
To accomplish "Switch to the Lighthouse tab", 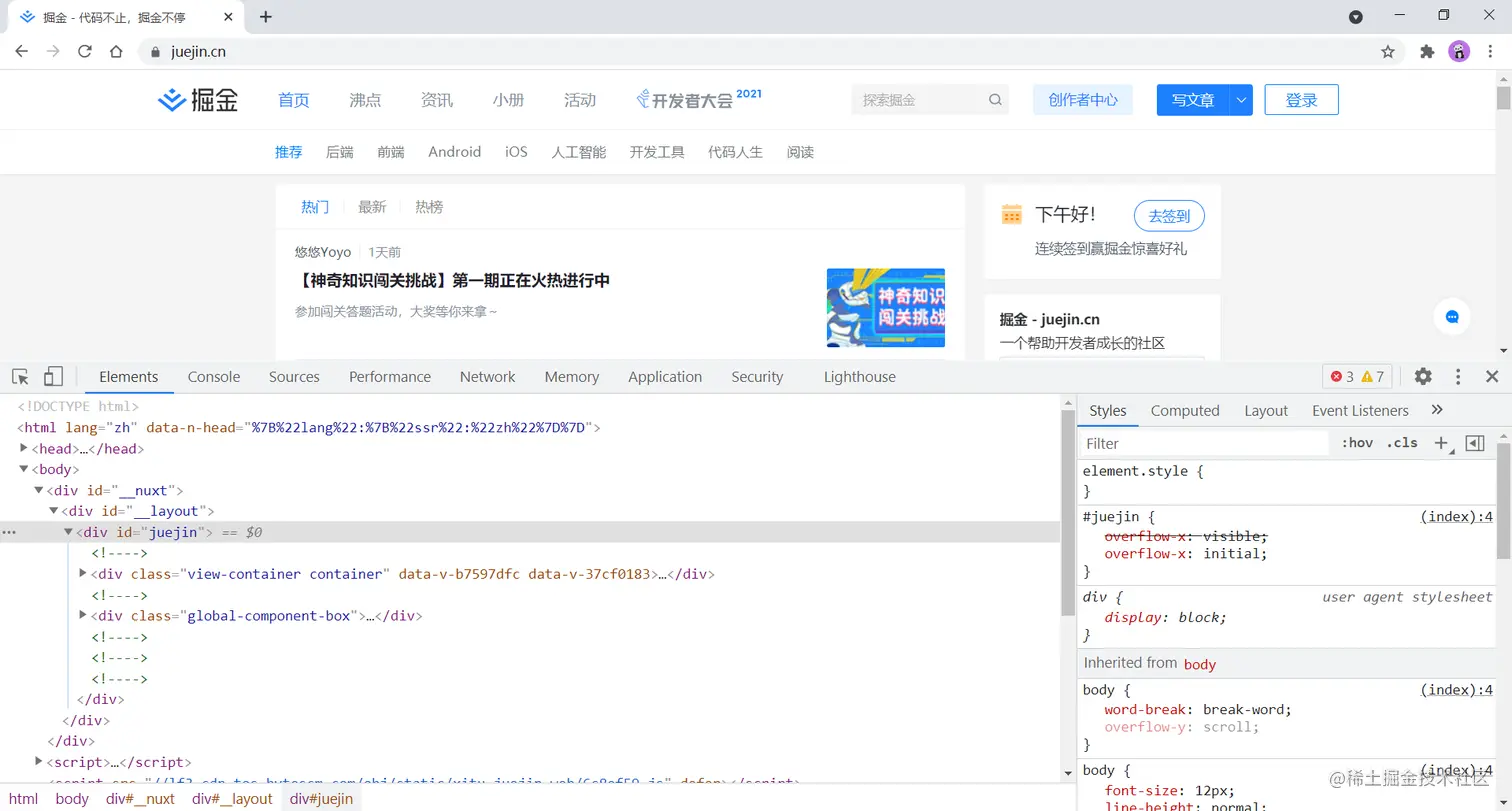I will [x=860, y=377].
